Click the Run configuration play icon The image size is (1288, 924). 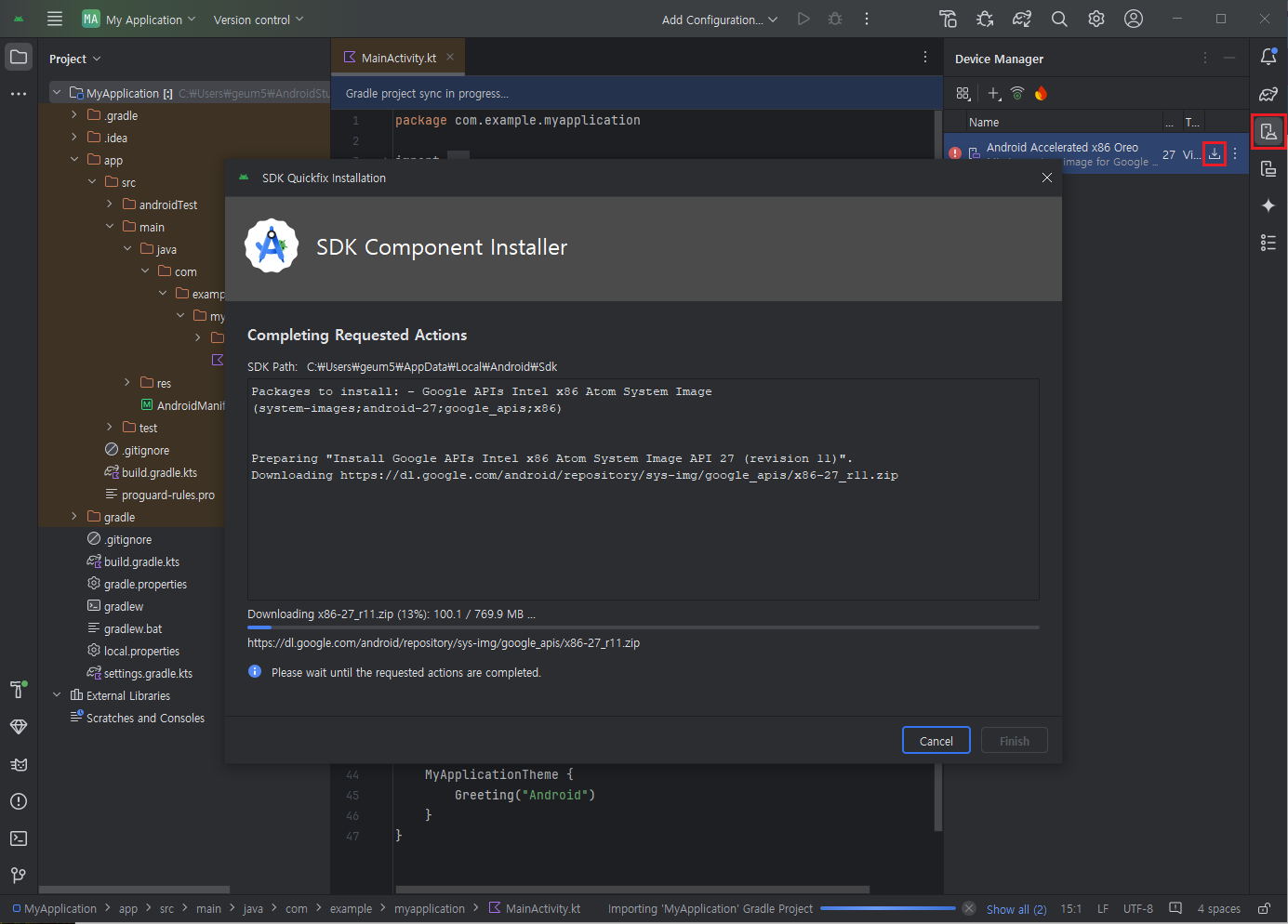click(x=803, y=19)
